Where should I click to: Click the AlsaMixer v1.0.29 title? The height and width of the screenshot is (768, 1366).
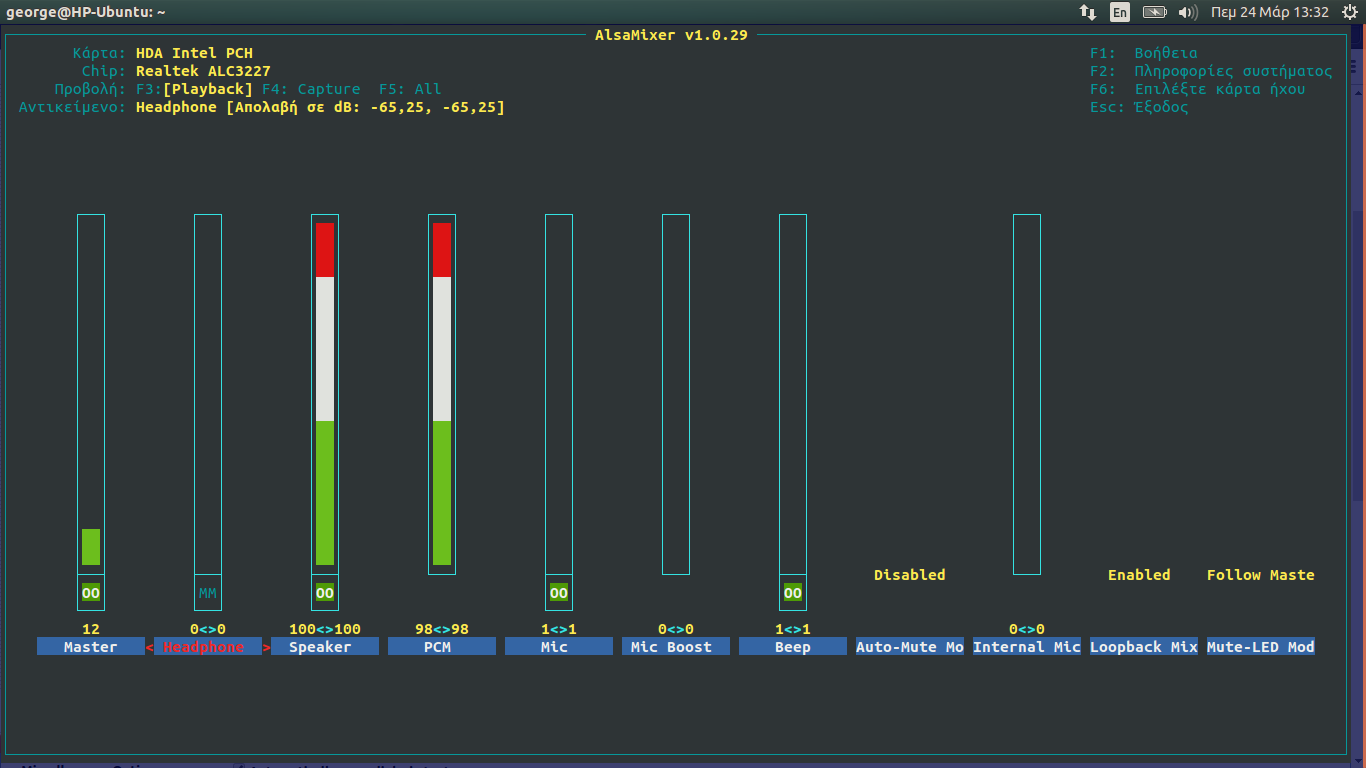[x=671, y=35]
